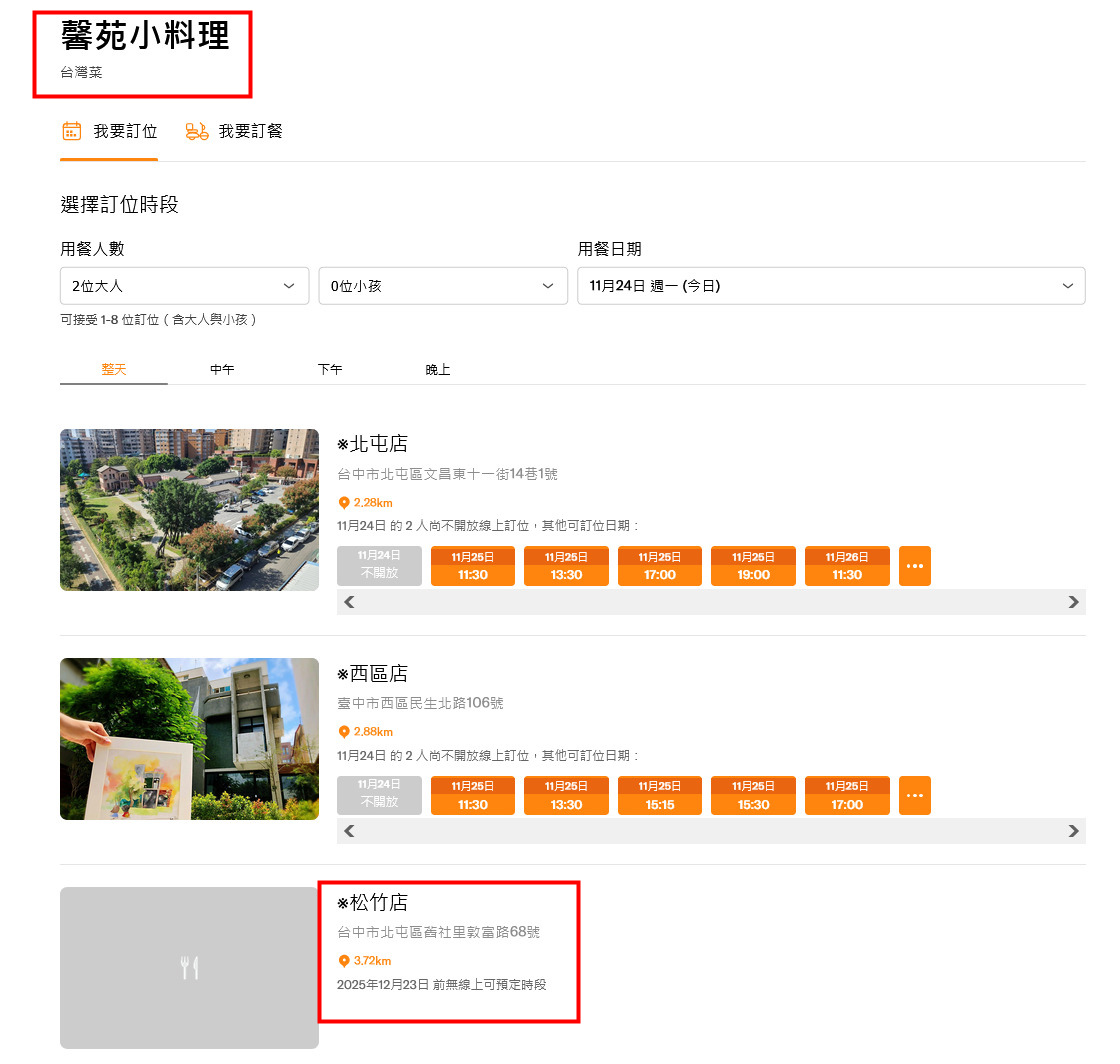This screenshot has width=1120, height=1064.
Task: Click the right arrow under 北屯店 time slots
Action: pyautogui.click(x=1075, y=602)
